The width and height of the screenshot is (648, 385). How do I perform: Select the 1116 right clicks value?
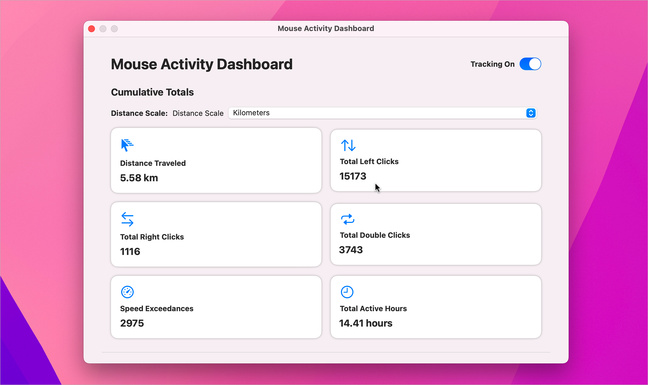(x=130, y=252)
